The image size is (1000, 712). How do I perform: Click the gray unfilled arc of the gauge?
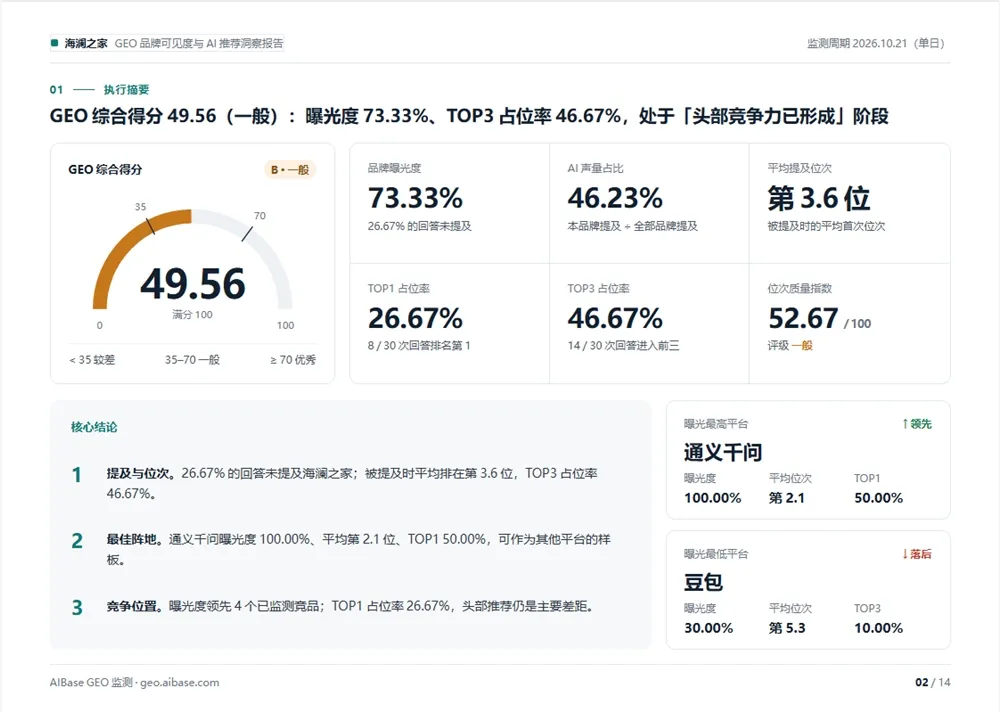pyautogui.click(x=265, y=252)
